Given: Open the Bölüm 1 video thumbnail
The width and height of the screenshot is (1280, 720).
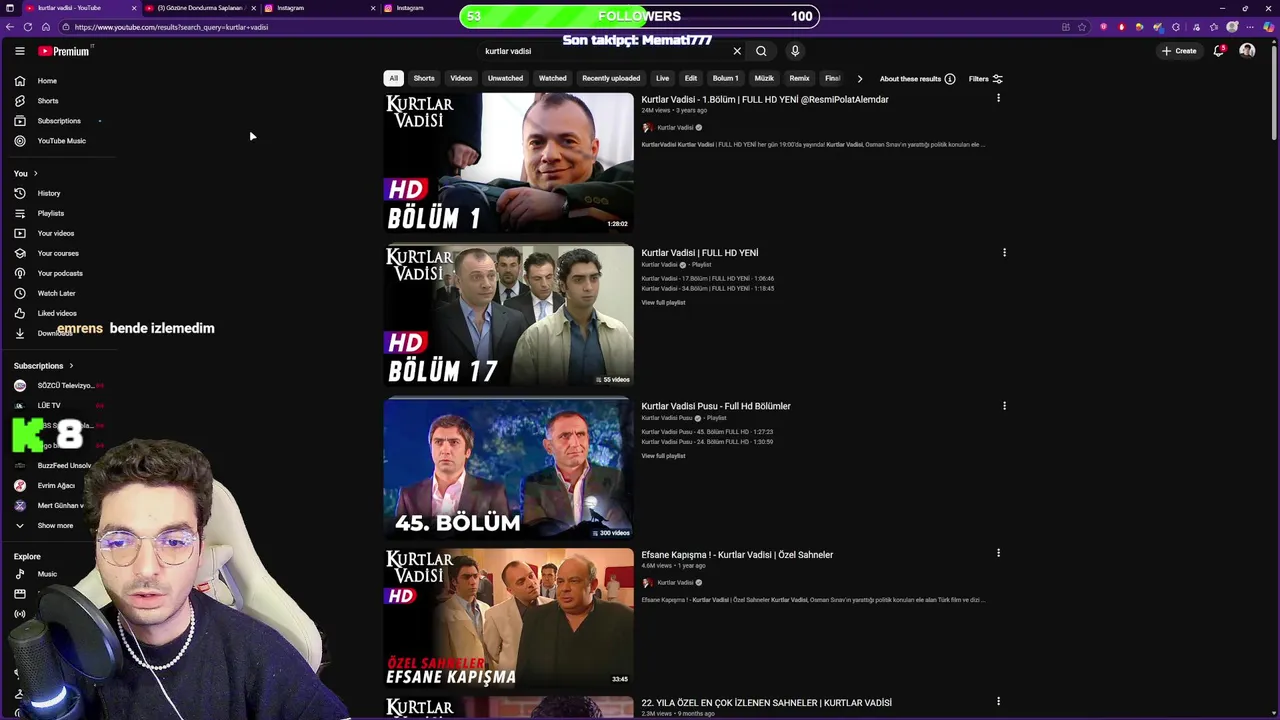Looking at the screenshot, I should click(x=508, y=163).
